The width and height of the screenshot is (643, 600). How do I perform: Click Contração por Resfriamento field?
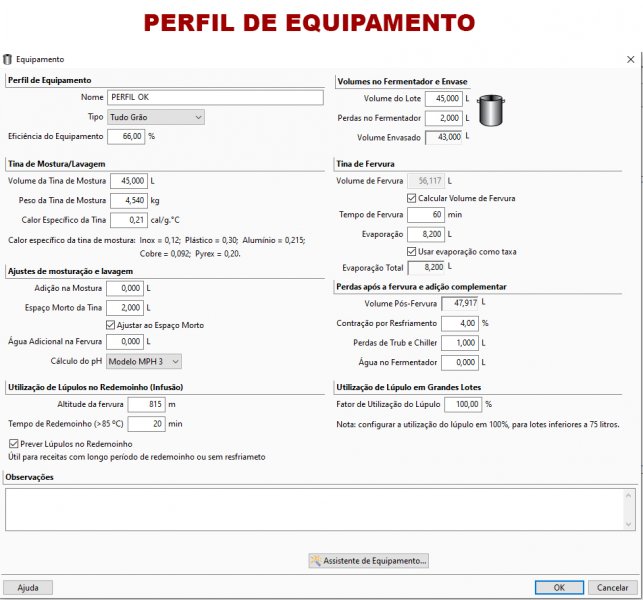[460, 324]
